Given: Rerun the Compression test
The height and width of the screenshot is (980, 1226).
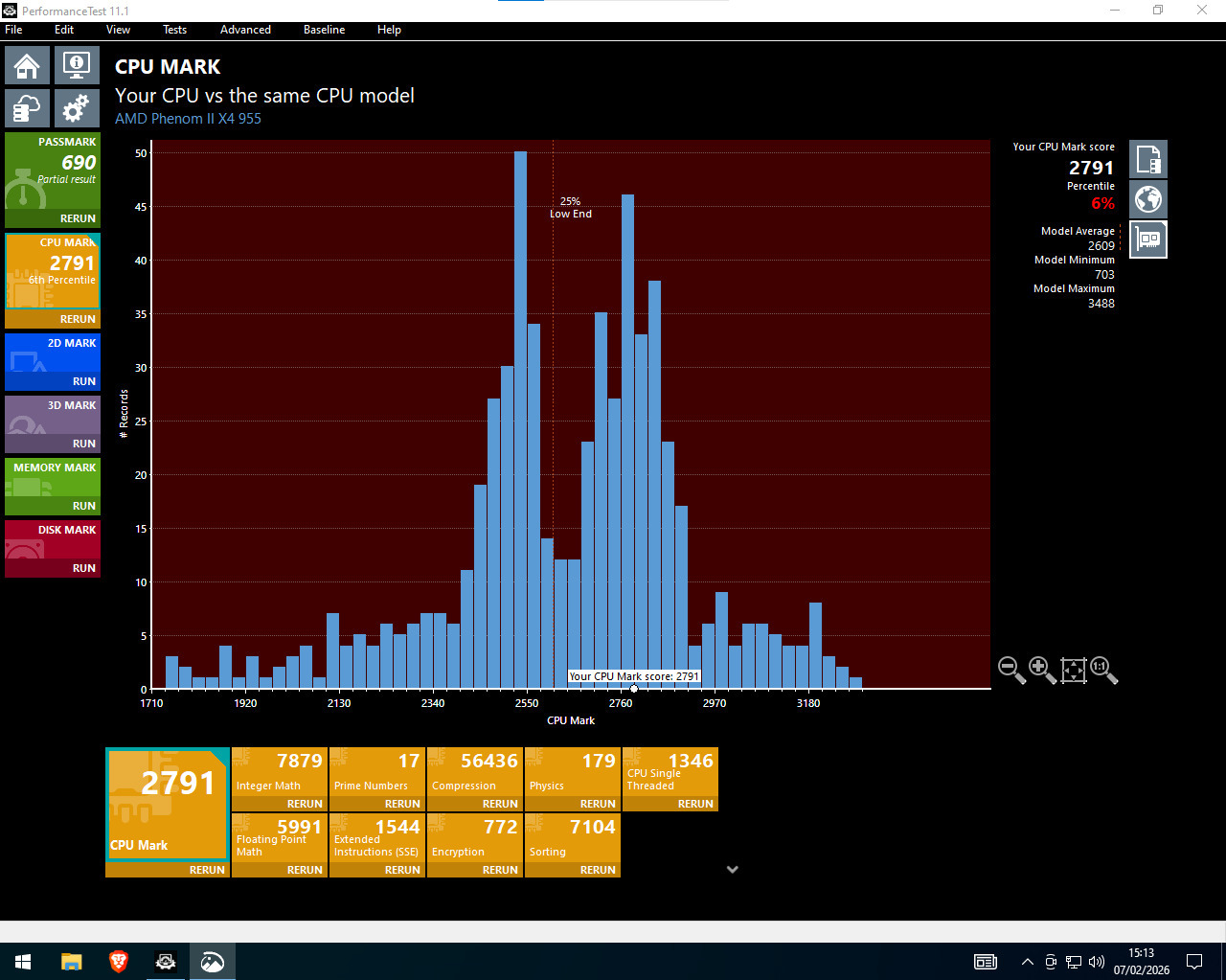Looking at the screenshot, I should tap(500, 804).
